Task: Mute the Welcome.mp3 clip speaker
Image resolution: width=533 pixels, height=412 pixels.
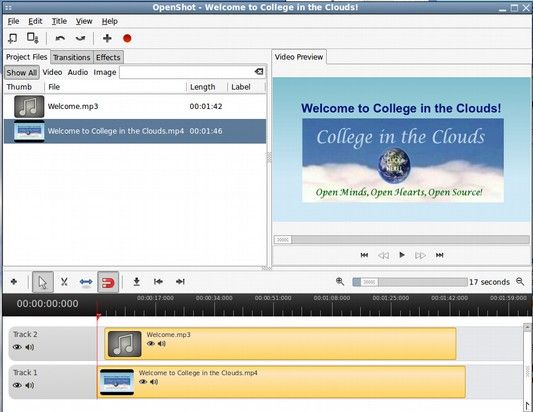Action: (x=162, y=344)
